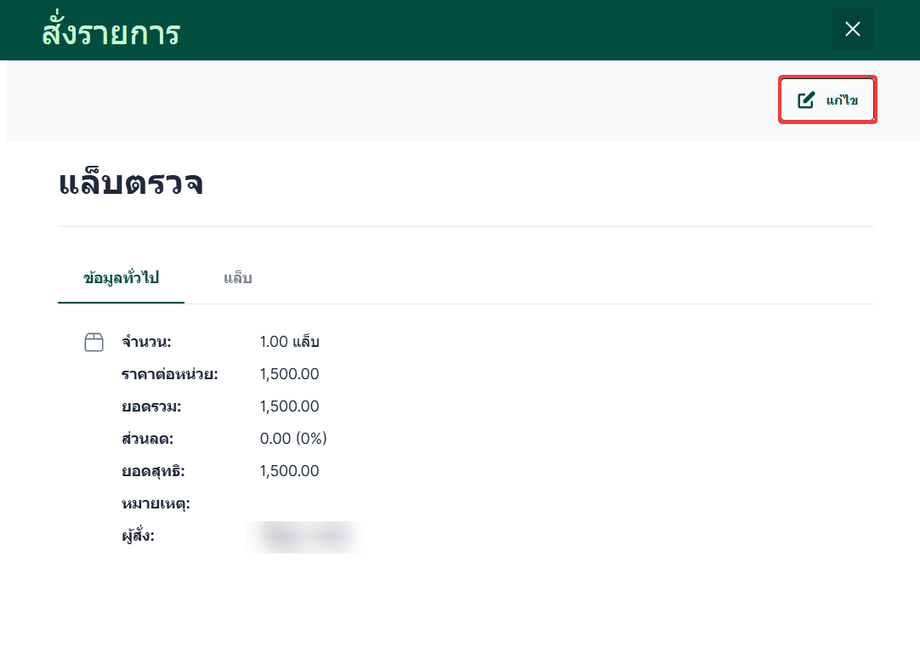Image resolution: width=920 pixels, height=670 pixels.
Task: Click the แก้ไข button label
Action: [842, 101]
